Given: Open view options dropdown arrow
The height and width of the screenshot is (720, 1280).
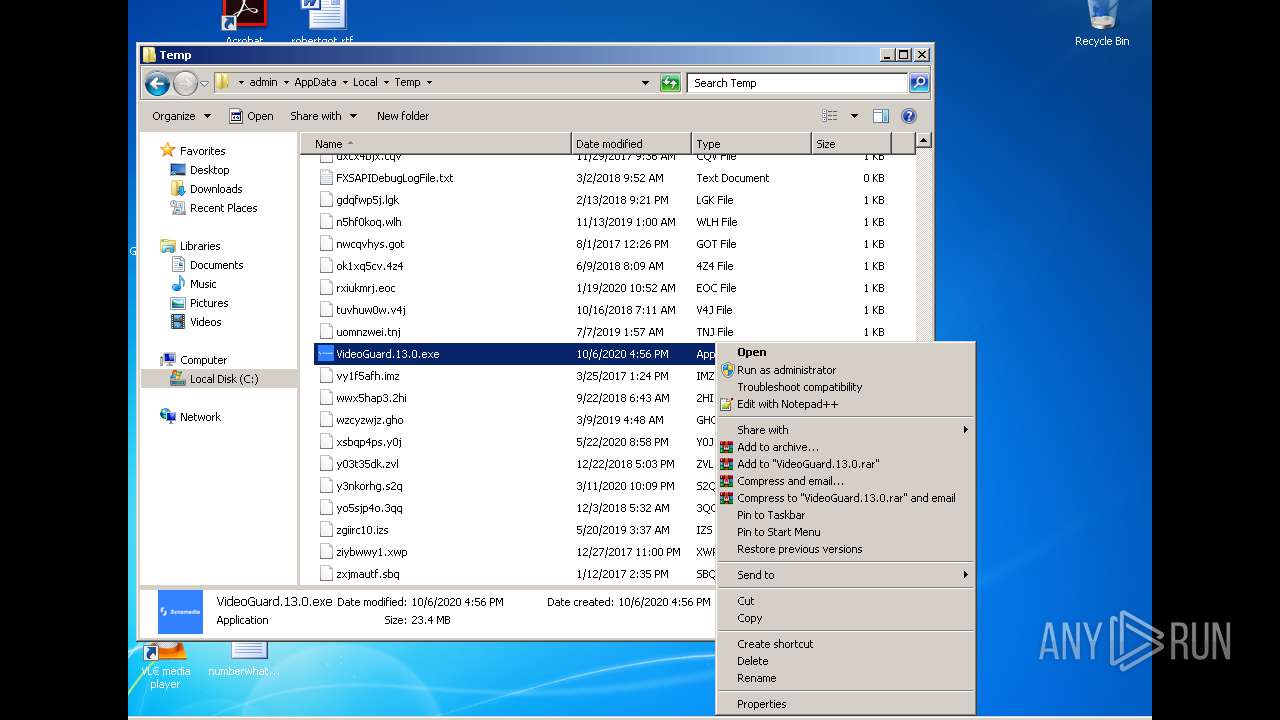Looking at the screenshot, I should click(854, 116).
